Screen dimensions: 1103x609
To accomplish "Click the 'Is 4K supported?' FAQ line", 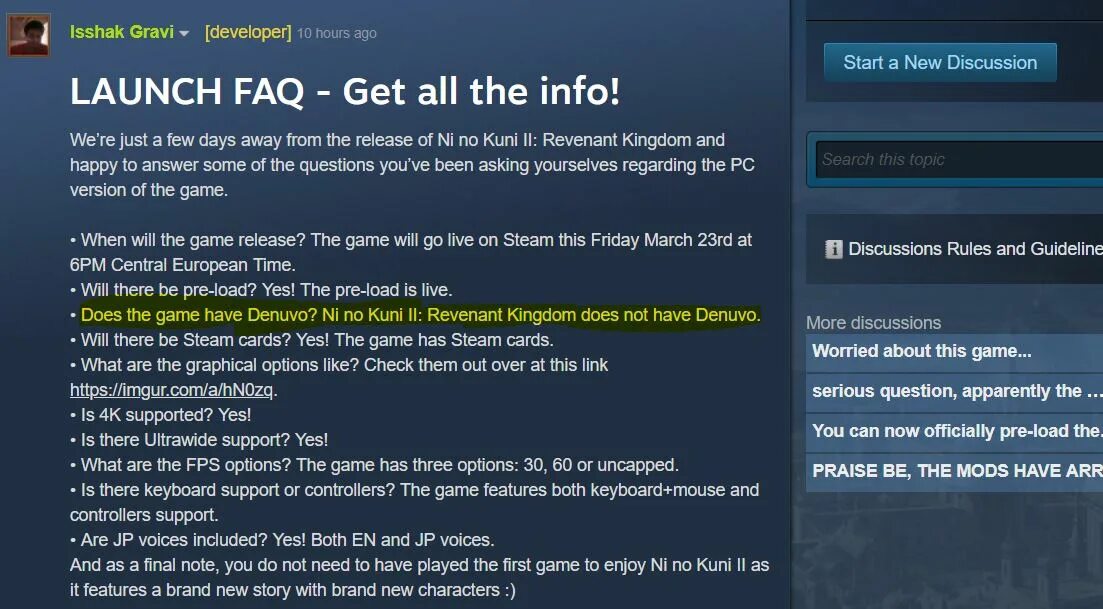I will 160,415.
